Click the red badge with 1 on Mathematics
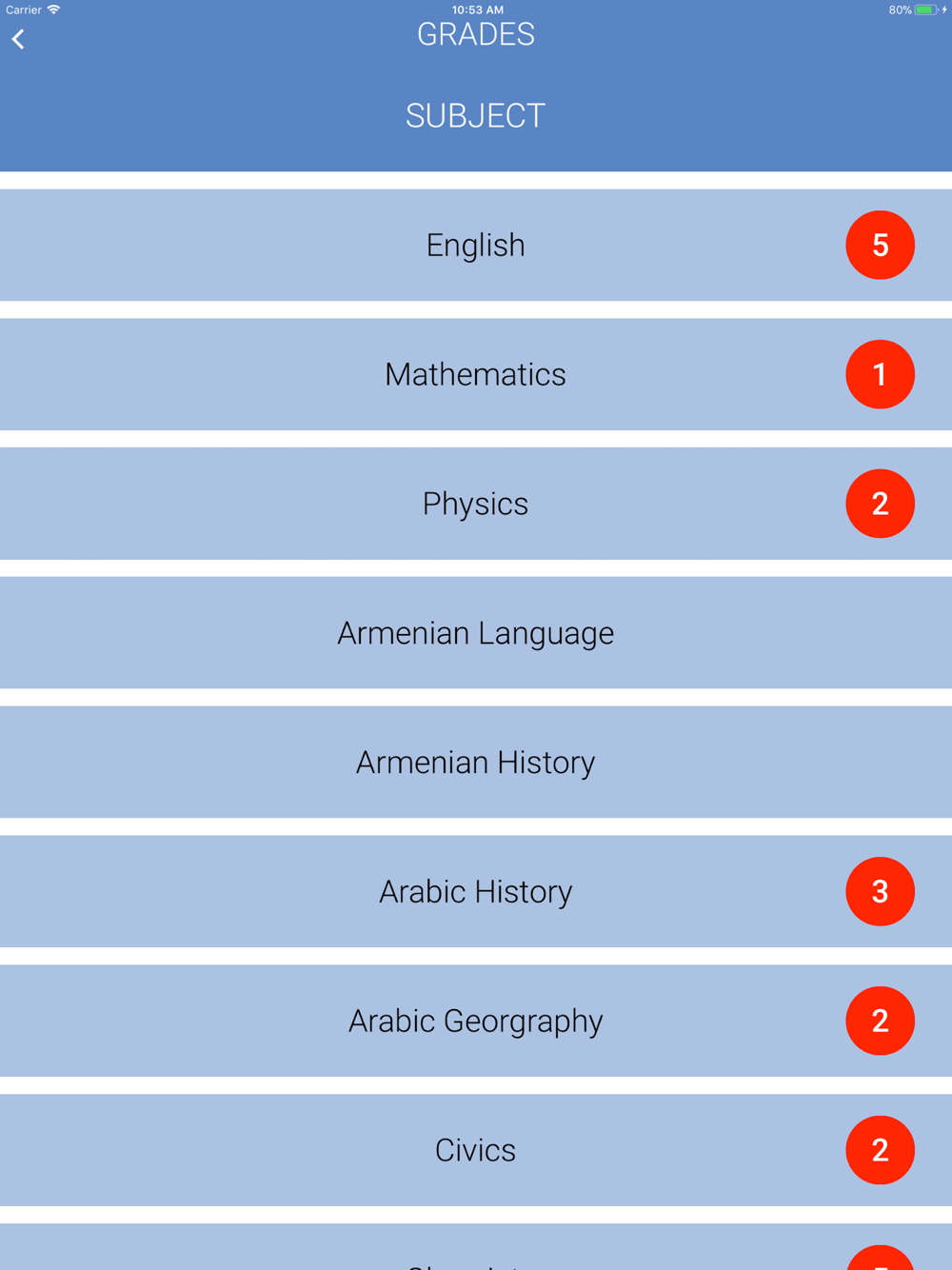Viewport: 952px width, 1270px height. click(x=880, y=374)
